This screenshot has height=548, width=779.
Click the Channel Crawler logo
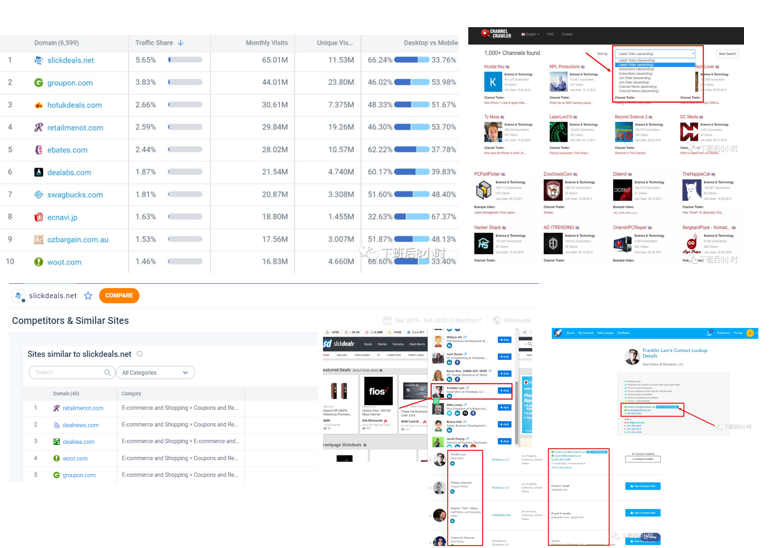(x=496, y=33)
